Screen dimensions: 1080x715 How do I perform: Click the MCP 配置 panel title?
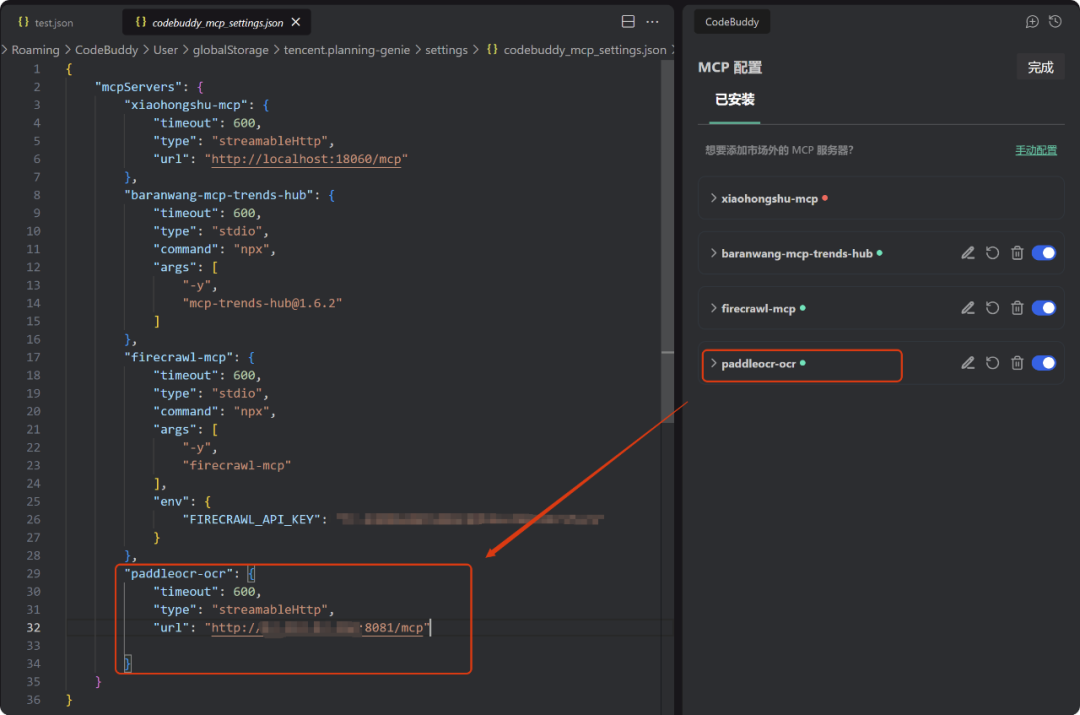(x=729, y=68)
